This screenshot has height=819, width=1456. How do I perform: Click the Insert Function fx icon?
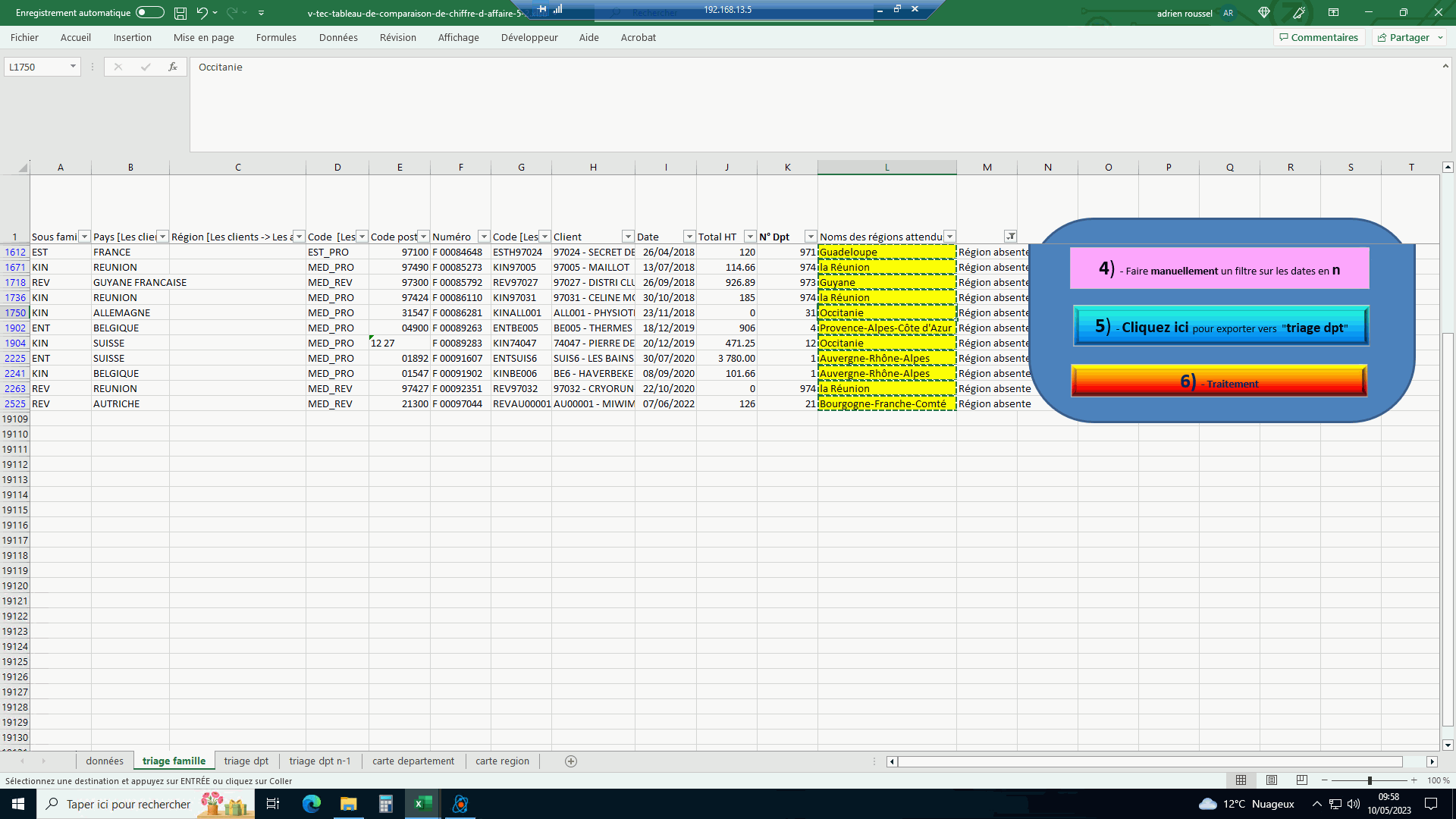tap(173, 67)
